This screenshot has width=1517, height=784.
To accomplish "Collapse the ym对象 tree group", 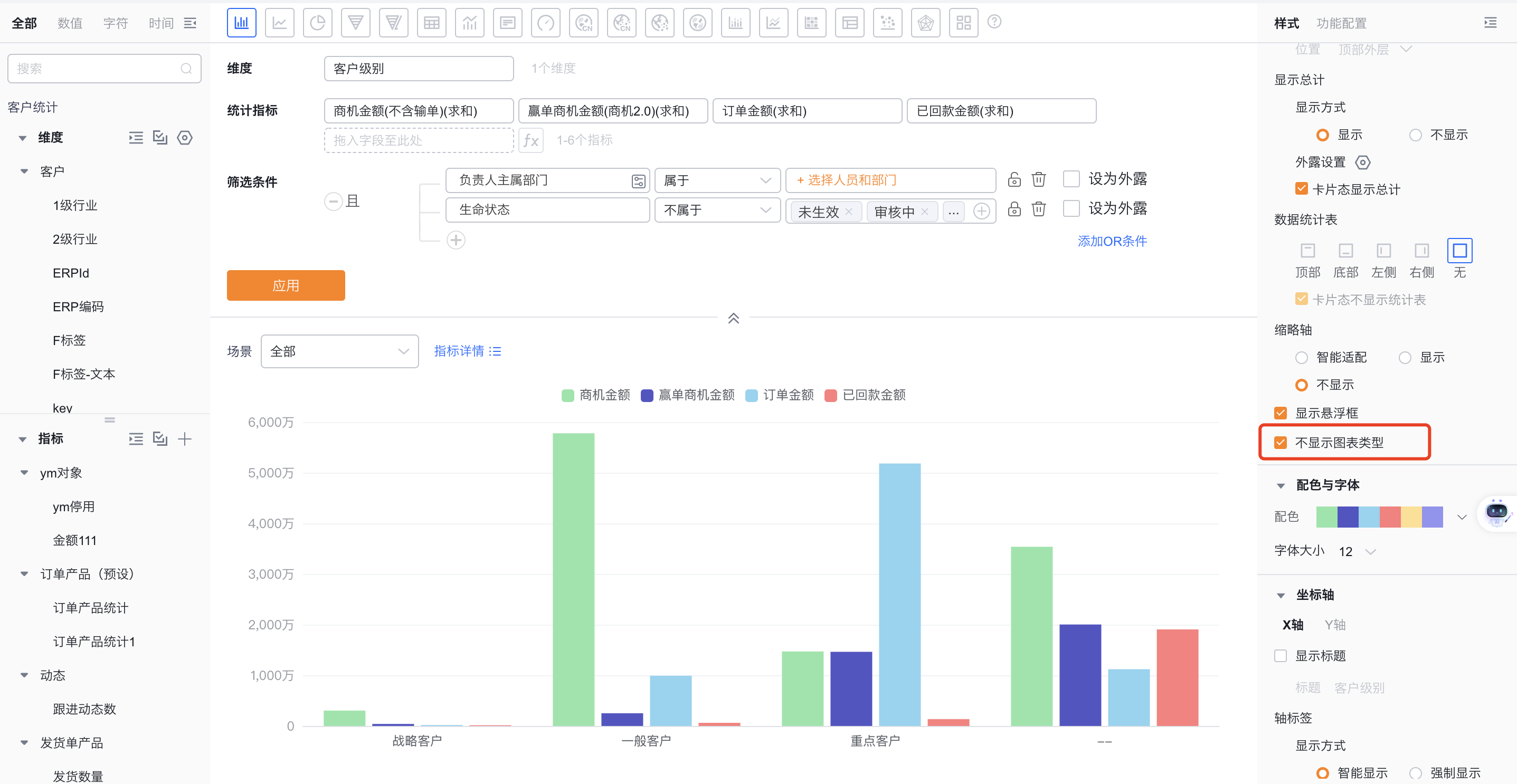I will click(x=24, y=473).
